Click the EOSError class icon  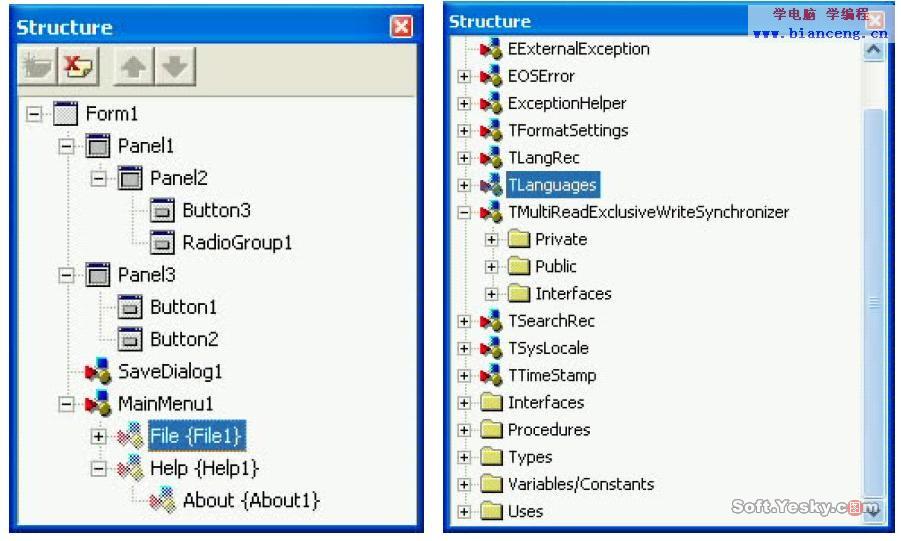pos(491,76)
